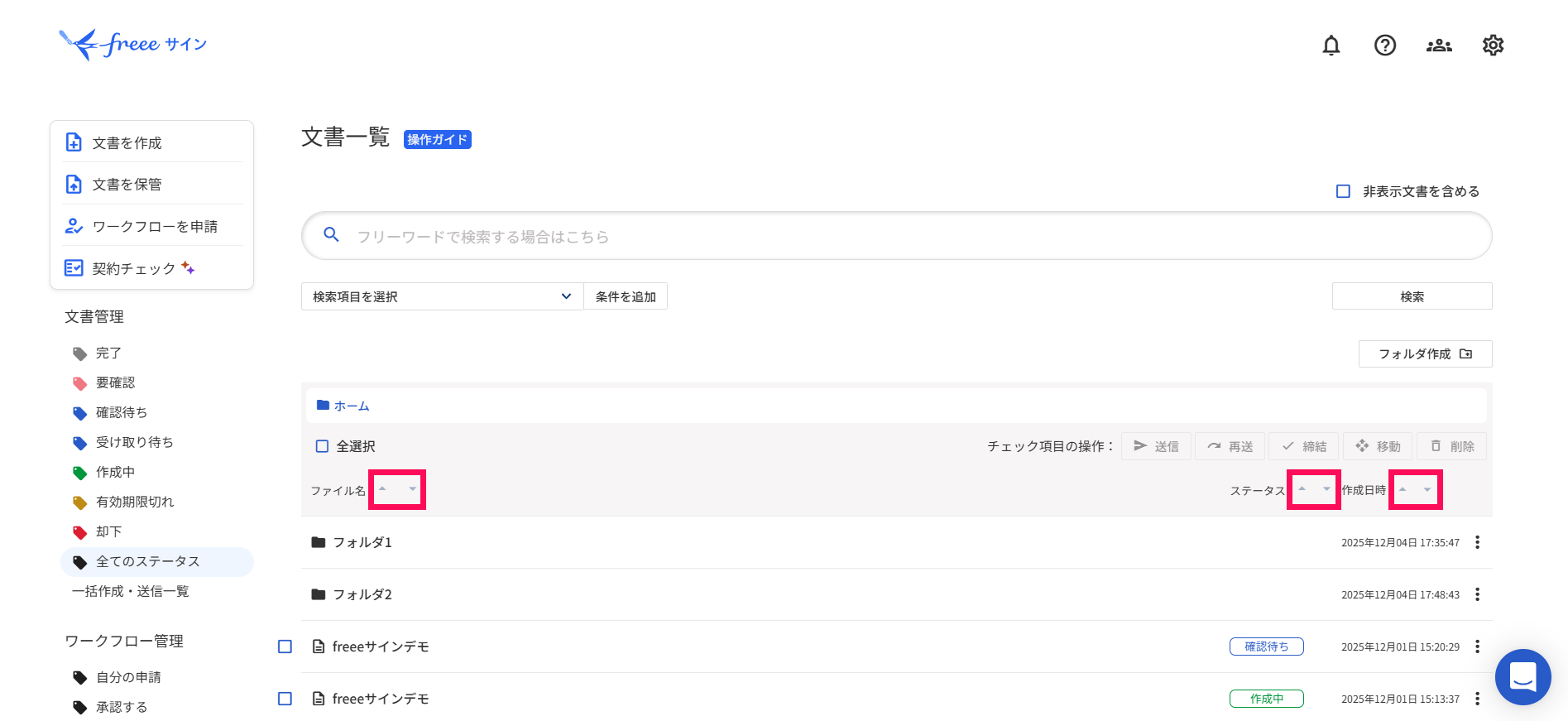This screenshot has width=1568, height=721.
Task: Click the 文書を作成 document icon
Action: click(74, 142)
